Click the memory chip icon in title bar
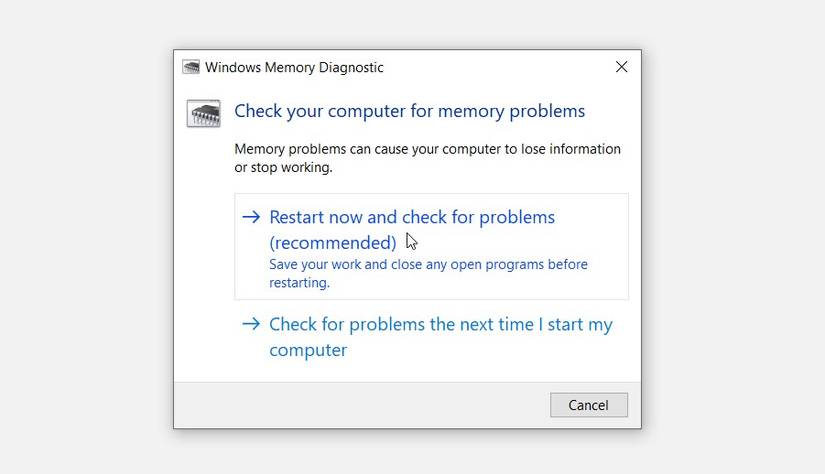Image resolution: width=825 pixels, height=474 pixels. tap(191, 67)
